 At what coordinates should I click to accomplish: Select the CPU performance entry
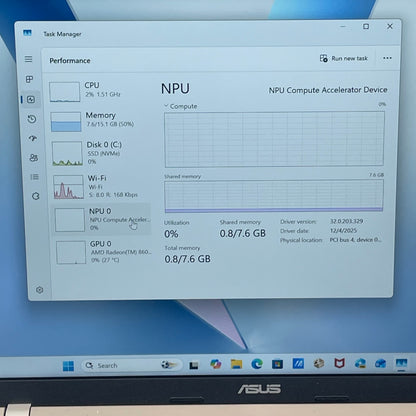coord(98,91)
